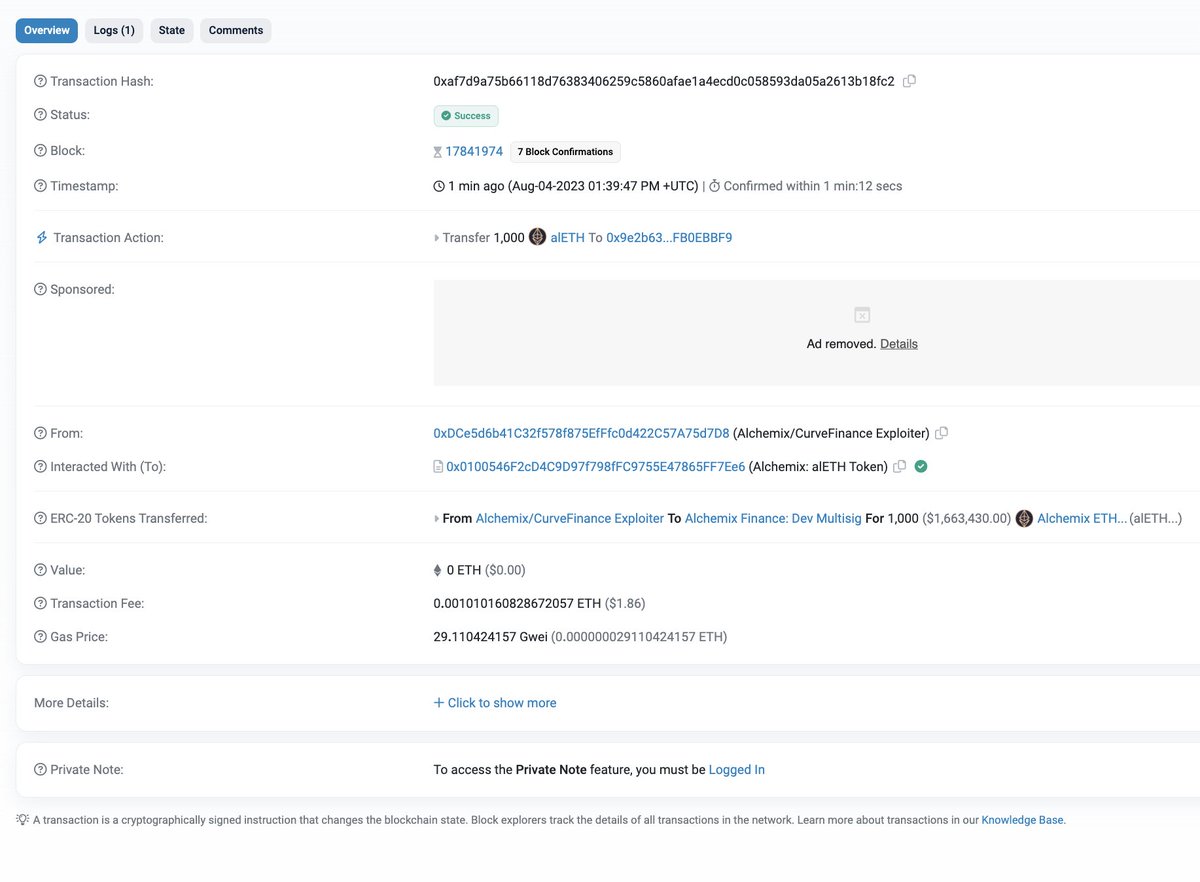Image resolution: width=1200 pixels, height=882 pixels.
Task: Copy the transaction hash to clipboard
Action: (909, 81)
